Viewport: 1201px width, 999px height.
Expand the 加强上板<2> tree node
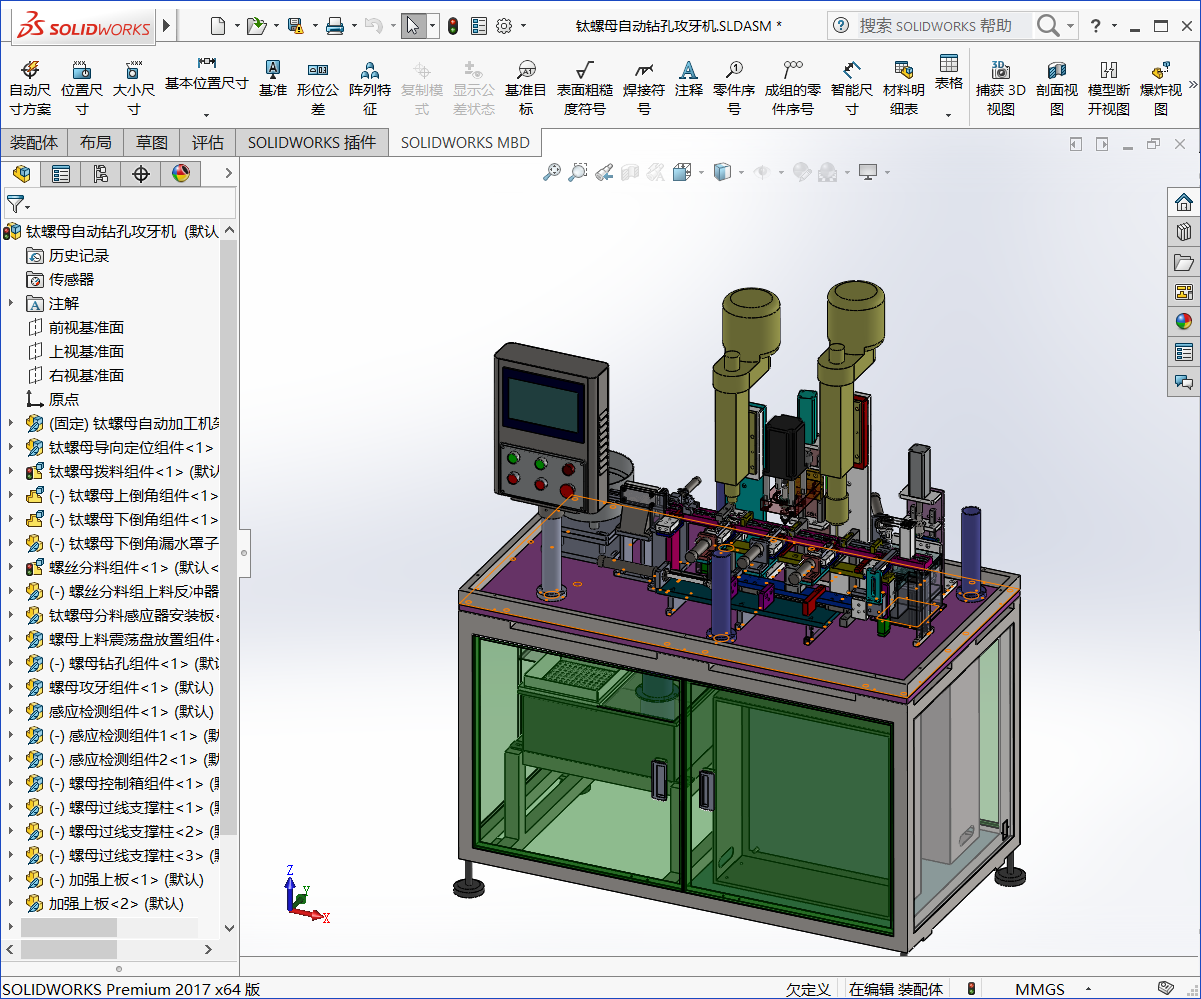[x=11, y=903]
